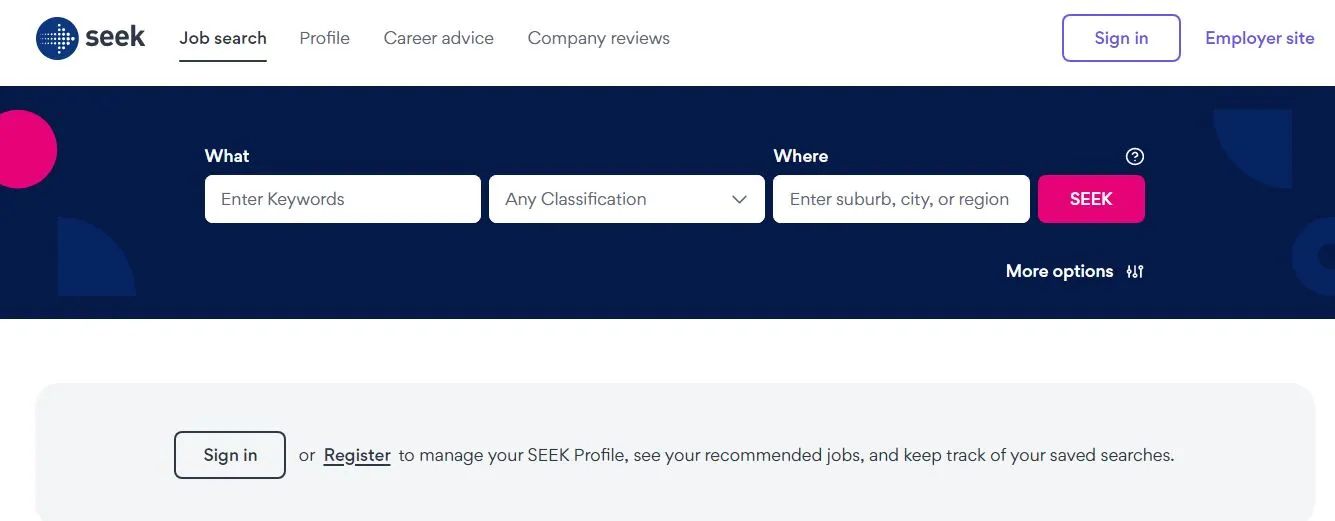Screen dimensions: 1335x521
Task: Click the More options sliders icon
Action: pyautogui.click(x=1135, y=271)
